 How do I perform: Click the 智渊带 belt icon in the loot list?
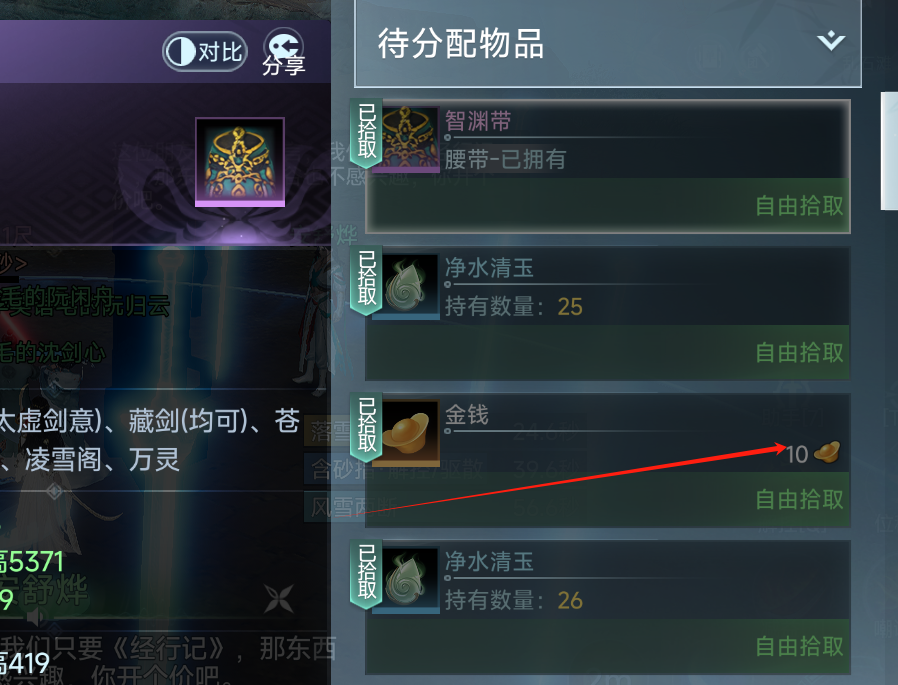(410, 139)
